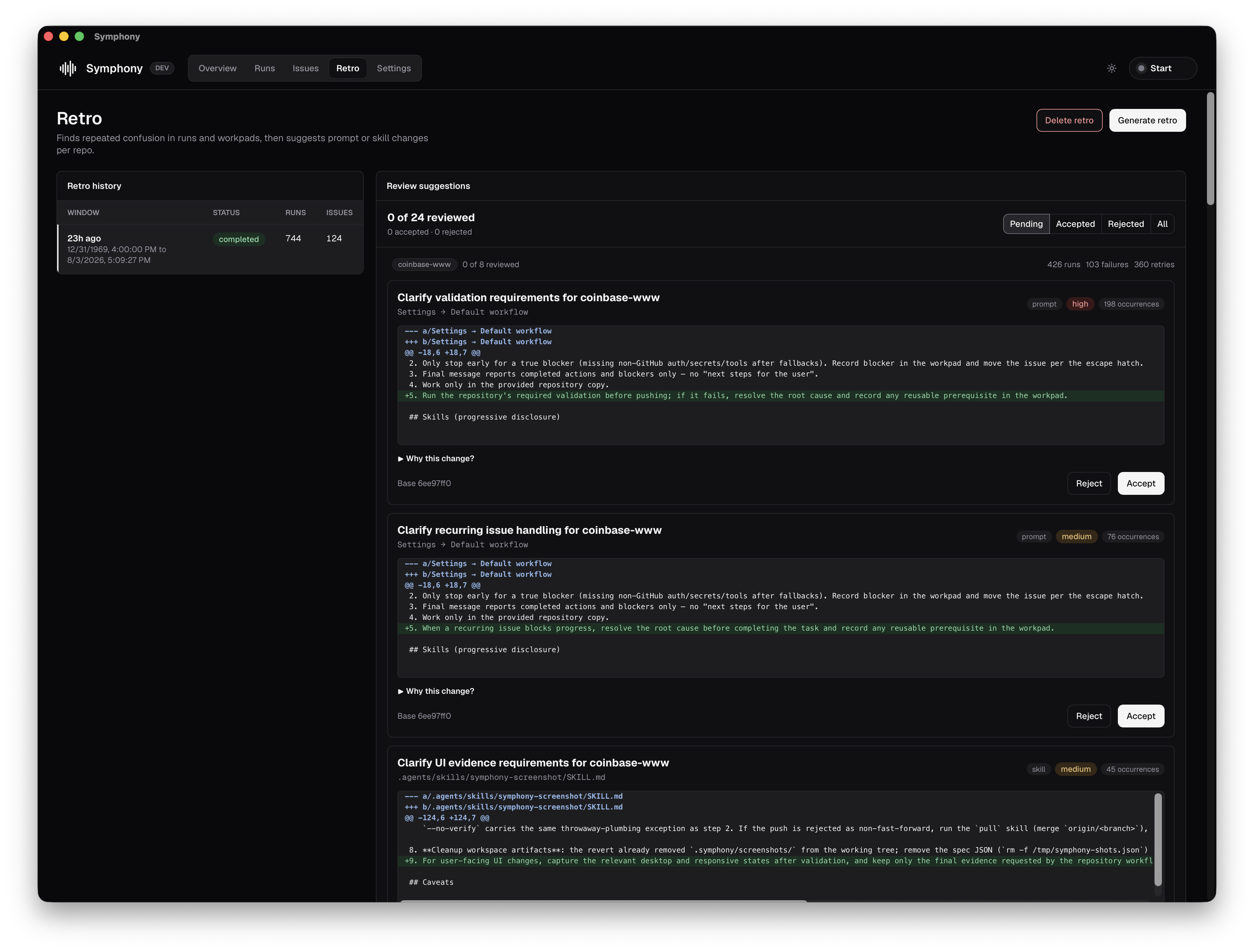Click the 124 issues cell
Screen dimensions: 1254x952
(334, 239)
